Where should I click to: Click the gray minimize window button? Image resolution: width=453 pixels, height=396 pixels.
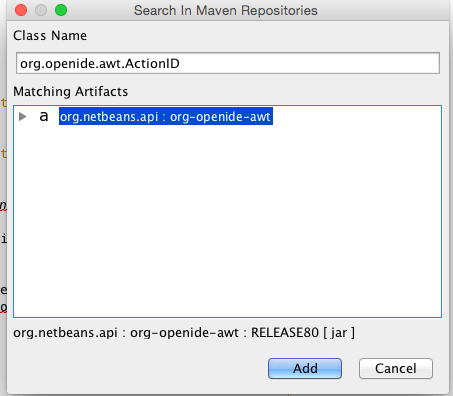click(x=41, y=10)
